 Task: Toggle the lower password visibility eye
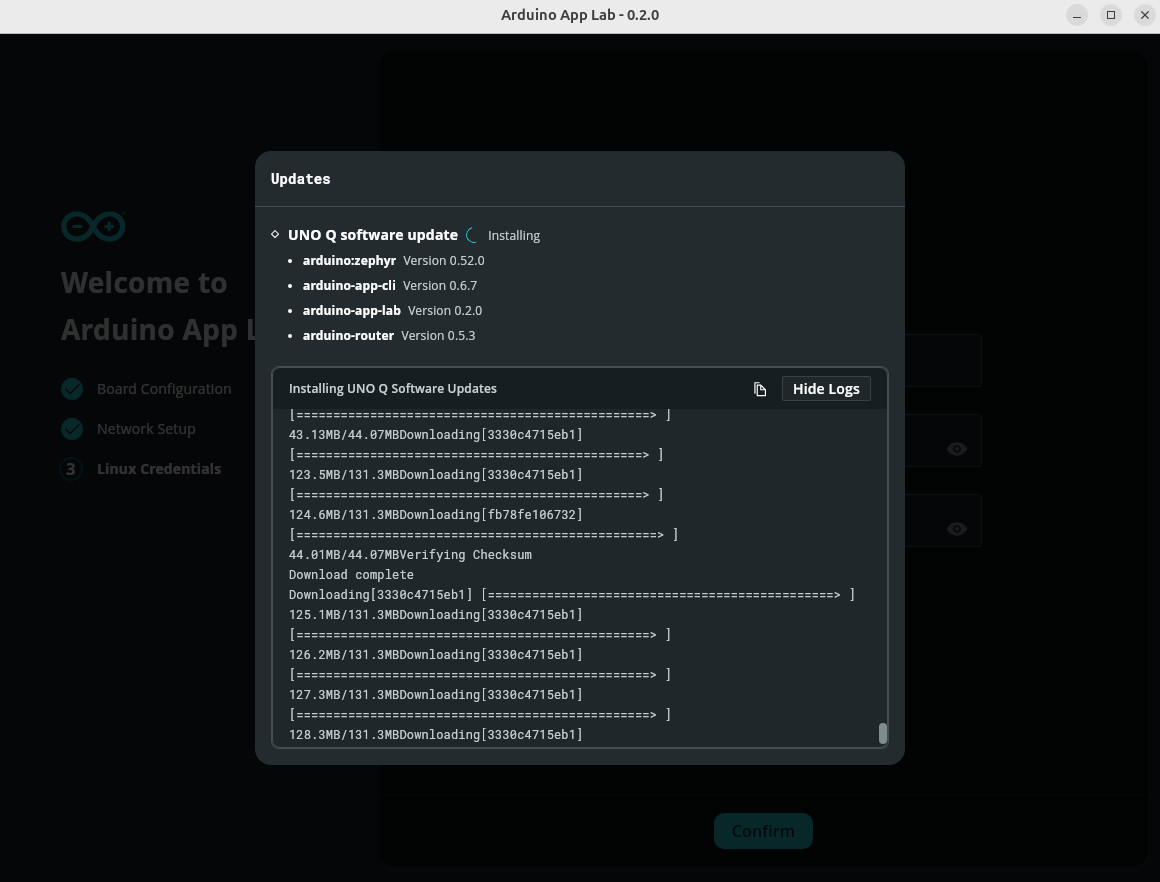tap(957, 529)
